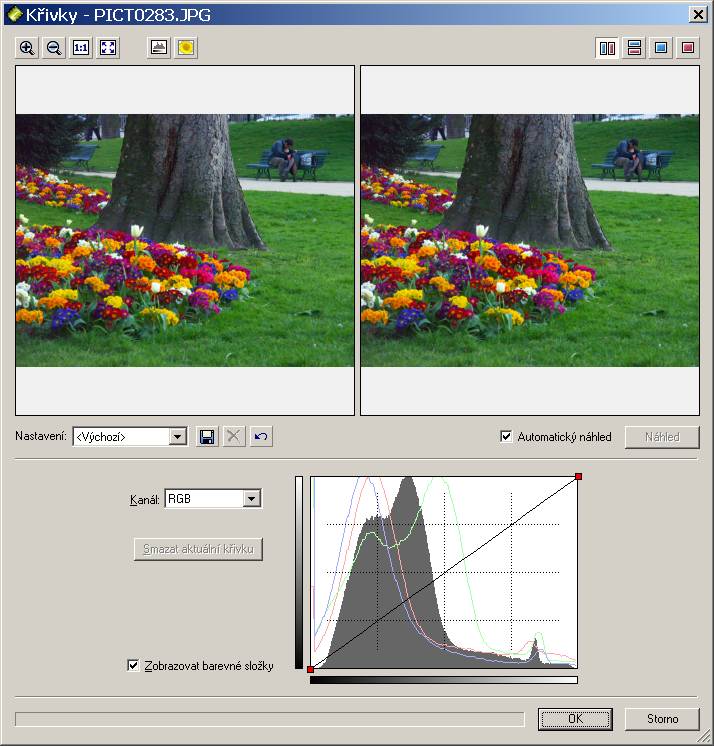Cancel the dialog with Storno
Image resolution: width=714 pixels, height=746 pixels.
[662, 718]
